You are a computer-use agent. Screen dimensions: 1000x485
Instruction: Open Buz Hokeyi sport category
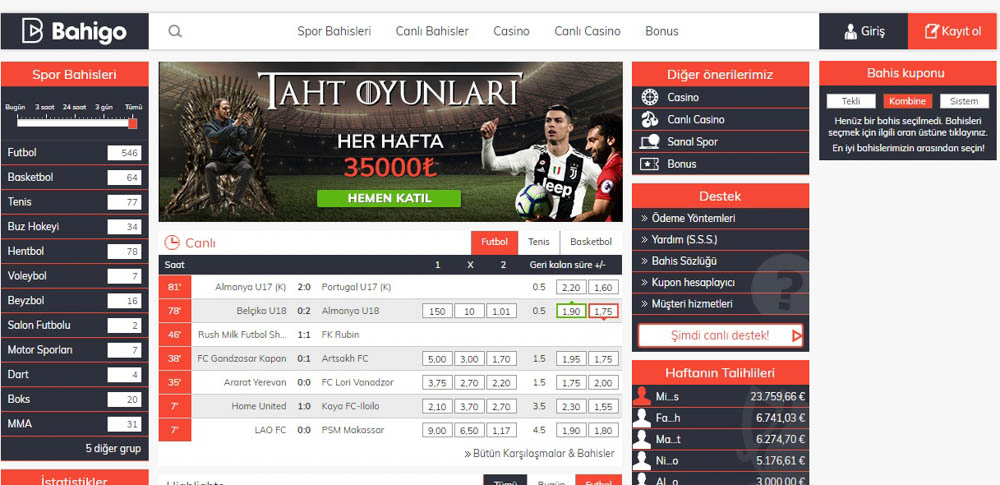(75, 227)
